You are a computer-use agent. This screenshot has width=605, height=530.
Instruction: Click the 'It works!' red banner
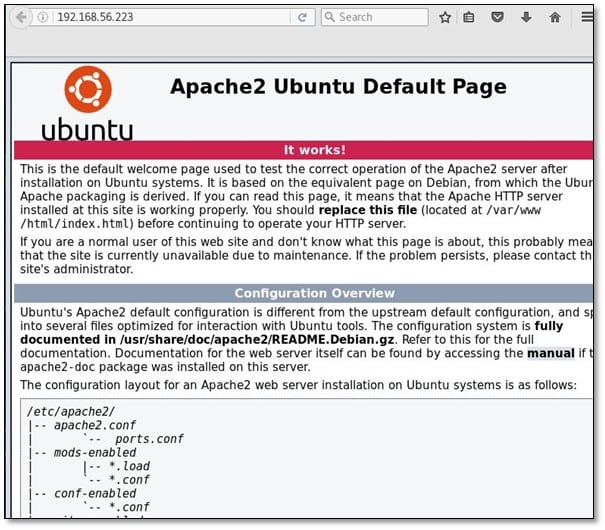[314, 150]
